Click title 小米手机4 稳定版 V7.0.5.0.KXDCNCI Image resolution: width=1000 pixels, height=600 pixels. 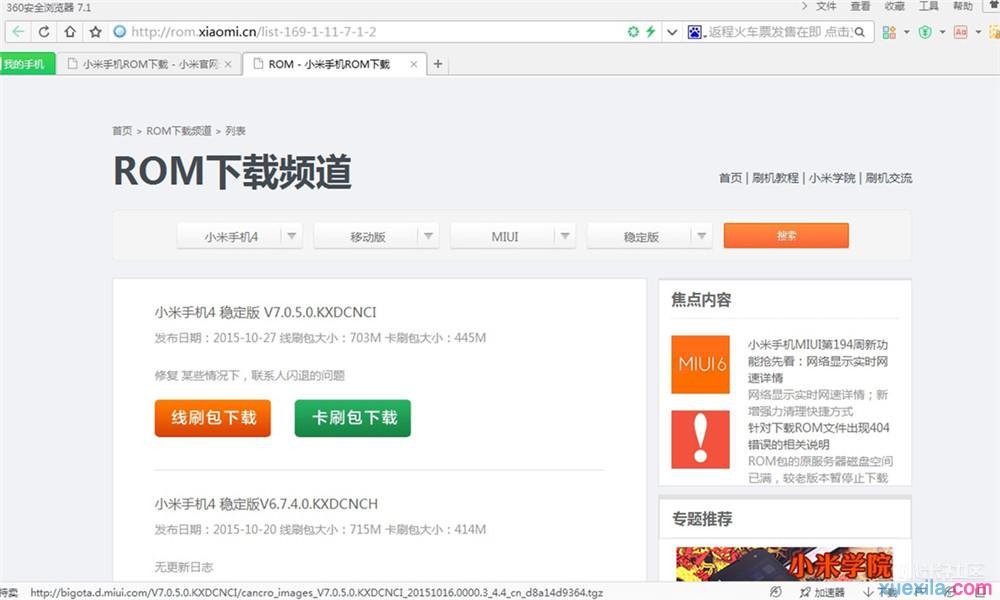click(265, 312)
